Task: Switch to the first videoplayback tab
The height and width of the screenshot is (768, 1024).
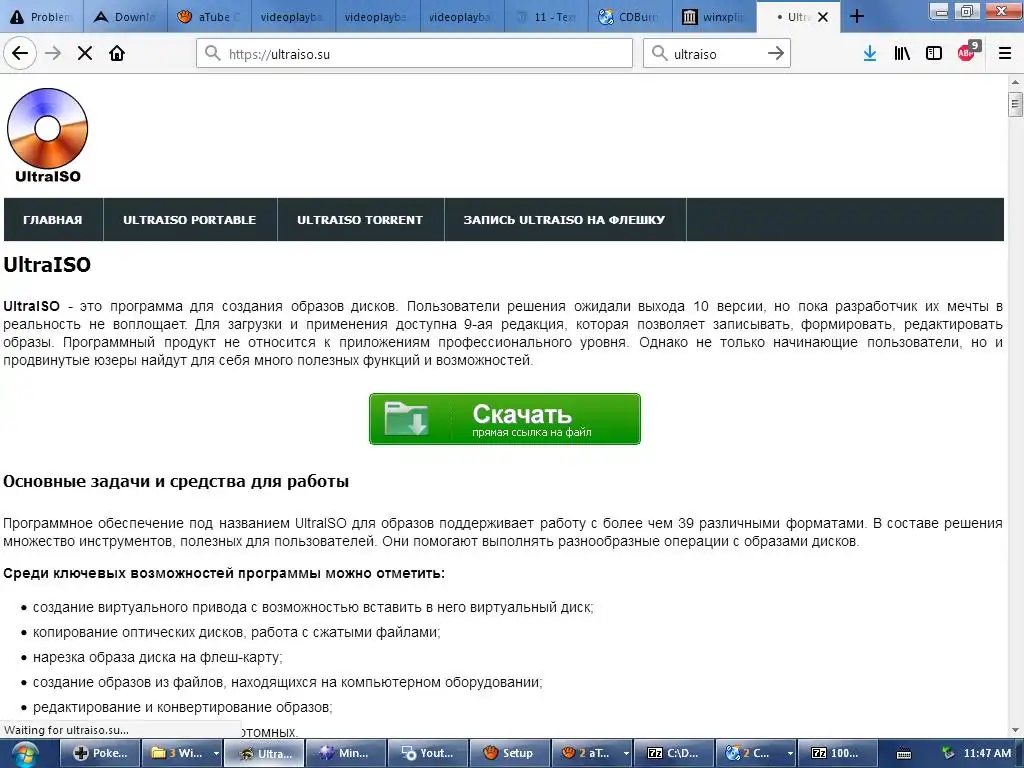Action: coord(294,17)
